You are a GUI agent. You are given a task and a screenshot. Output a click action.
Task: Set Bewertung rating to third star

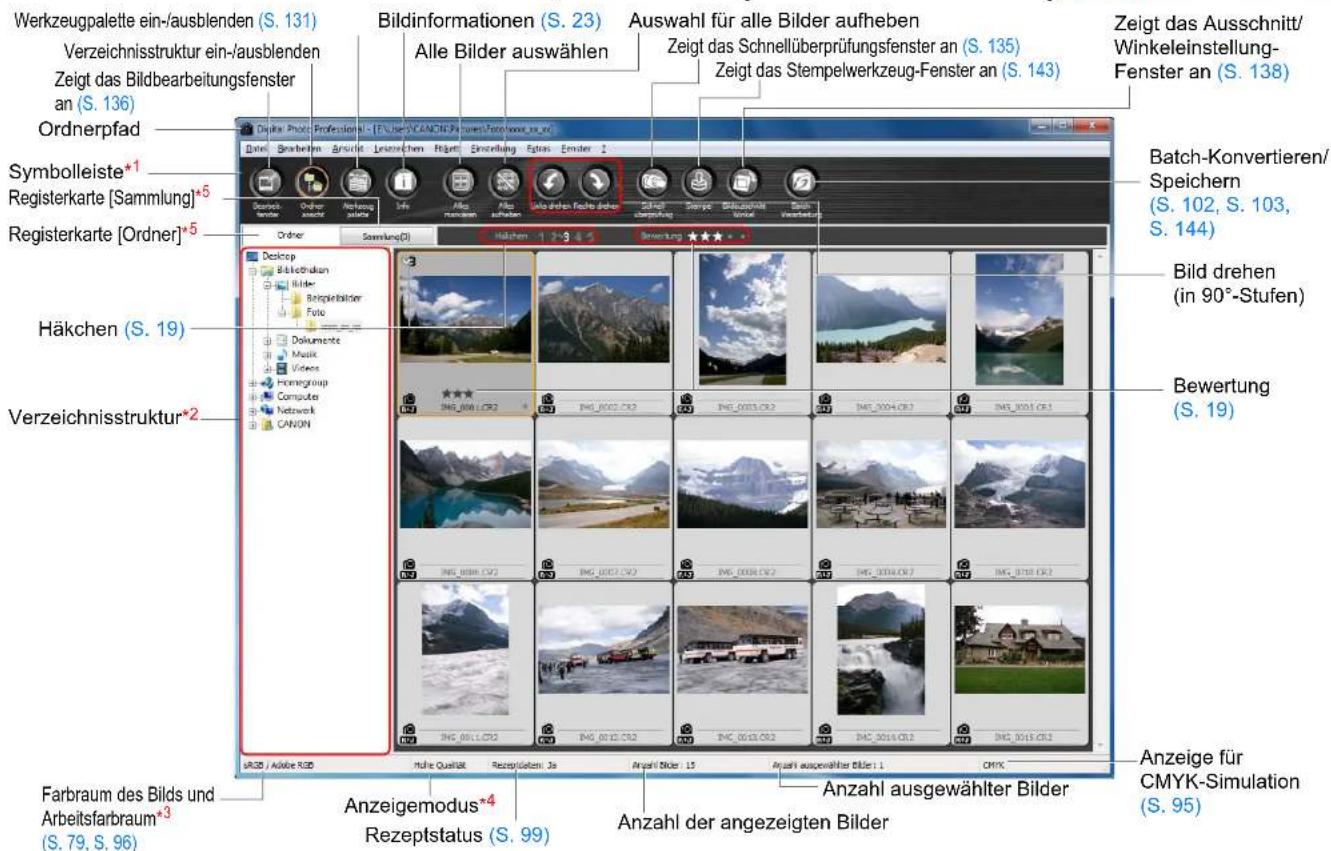click(x=717, y=238)
